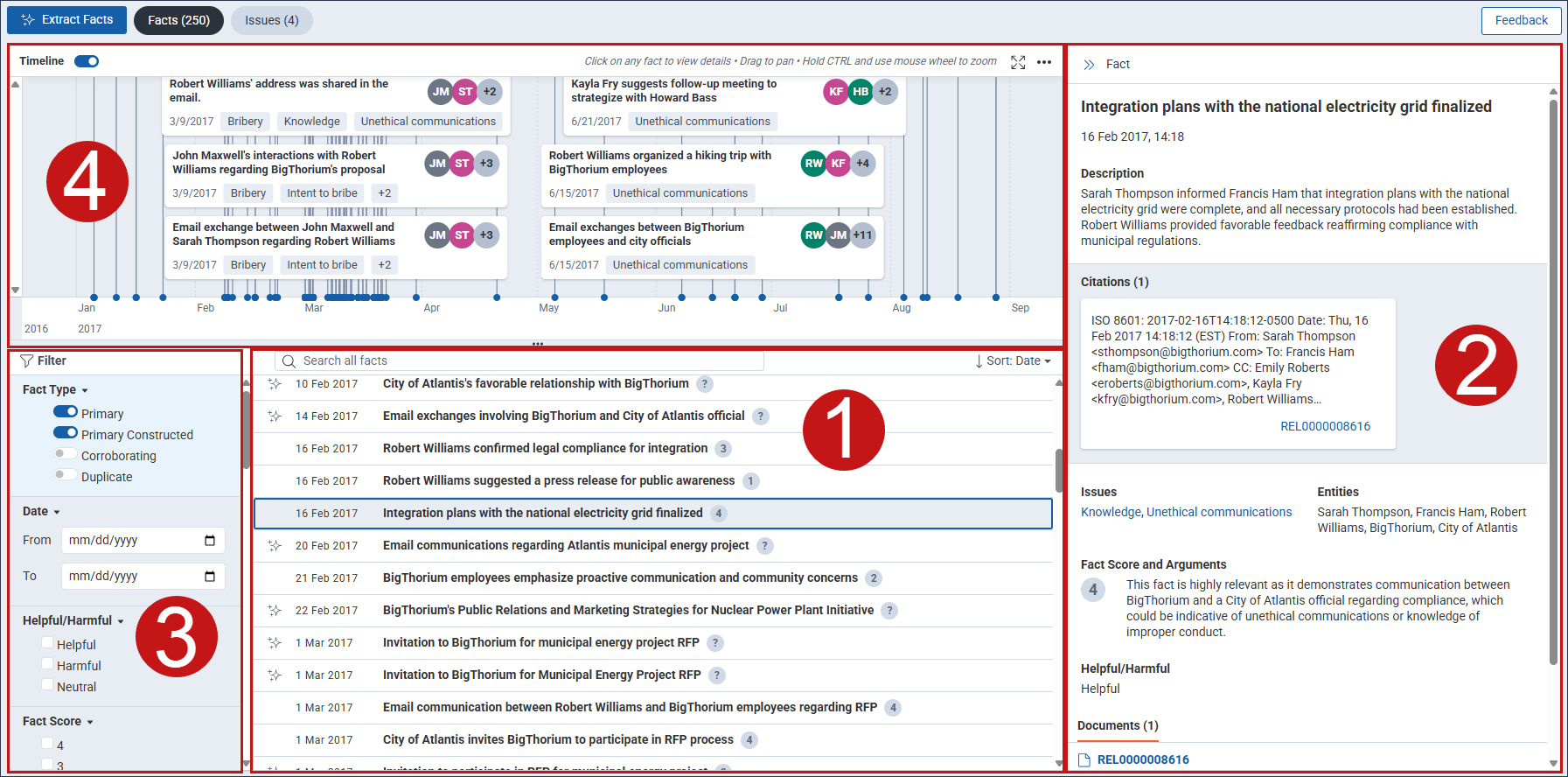
Task: Disable the Primary Constructed toggle
Action: [66, 433]
